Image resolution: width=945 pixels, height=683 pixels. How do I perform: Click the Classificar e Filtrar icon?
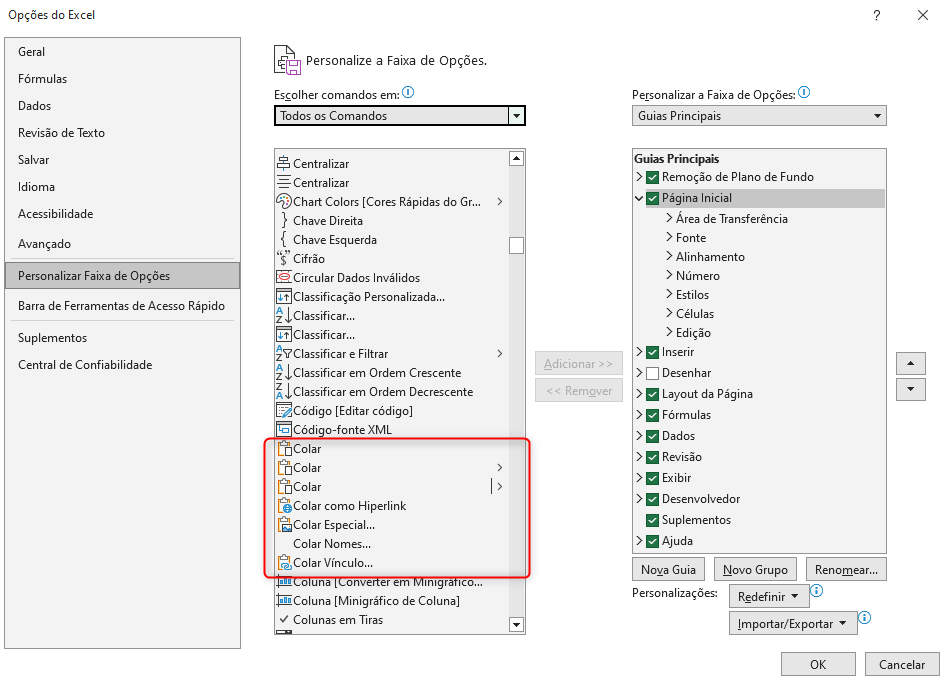click(x=283, y=353)
